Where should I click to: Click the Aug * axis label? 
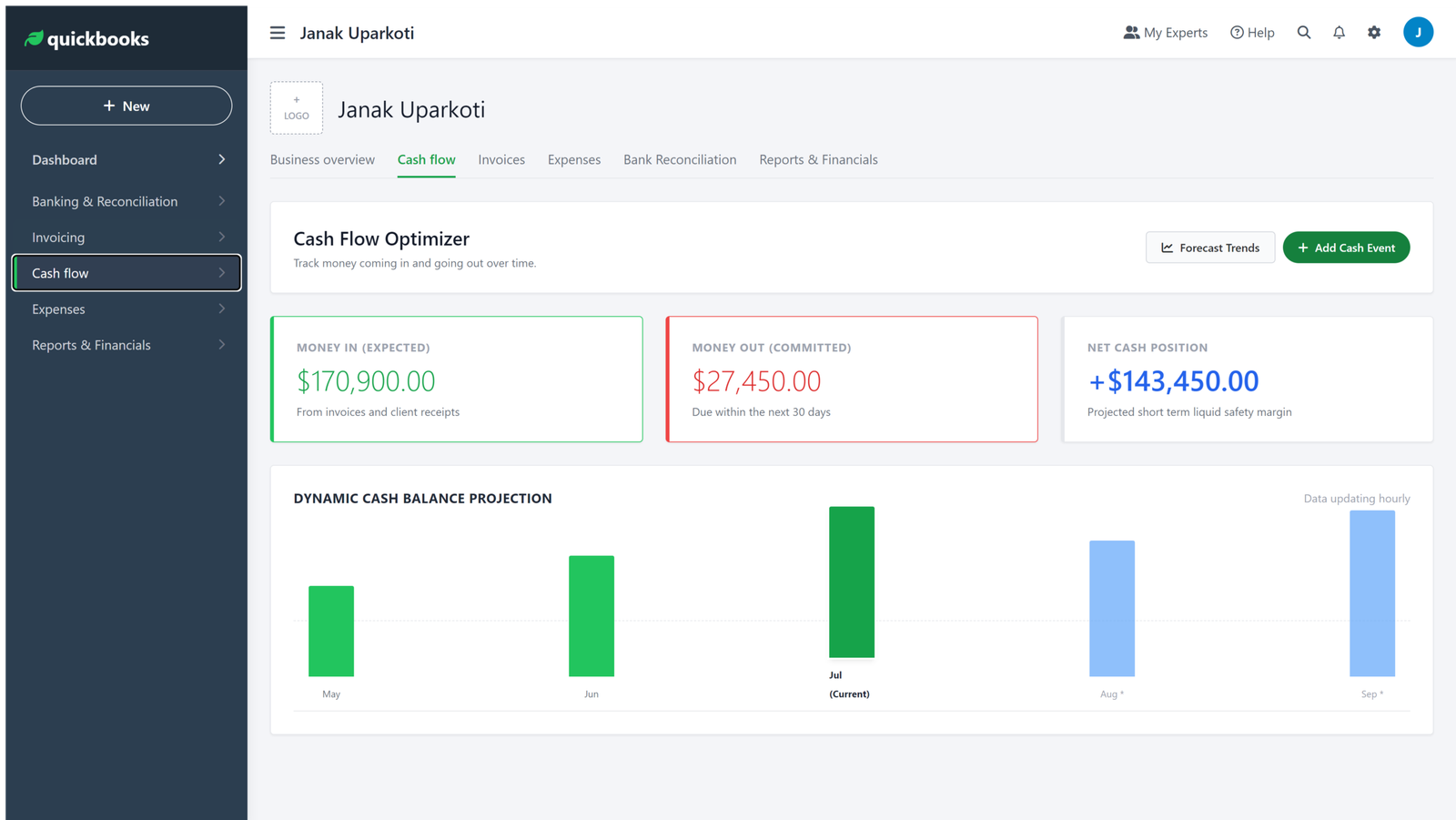pyautogui.click(x=1111, y=694)
